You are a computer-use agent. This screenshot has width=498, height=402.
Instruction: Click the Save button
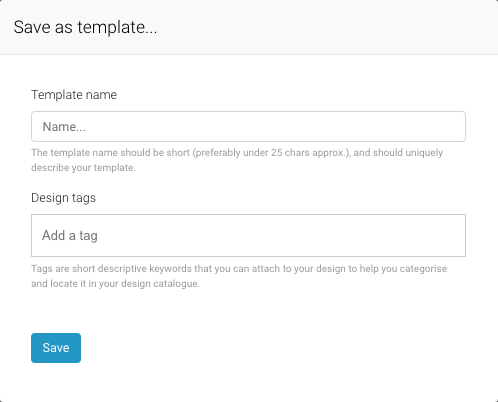pos(56,348)
